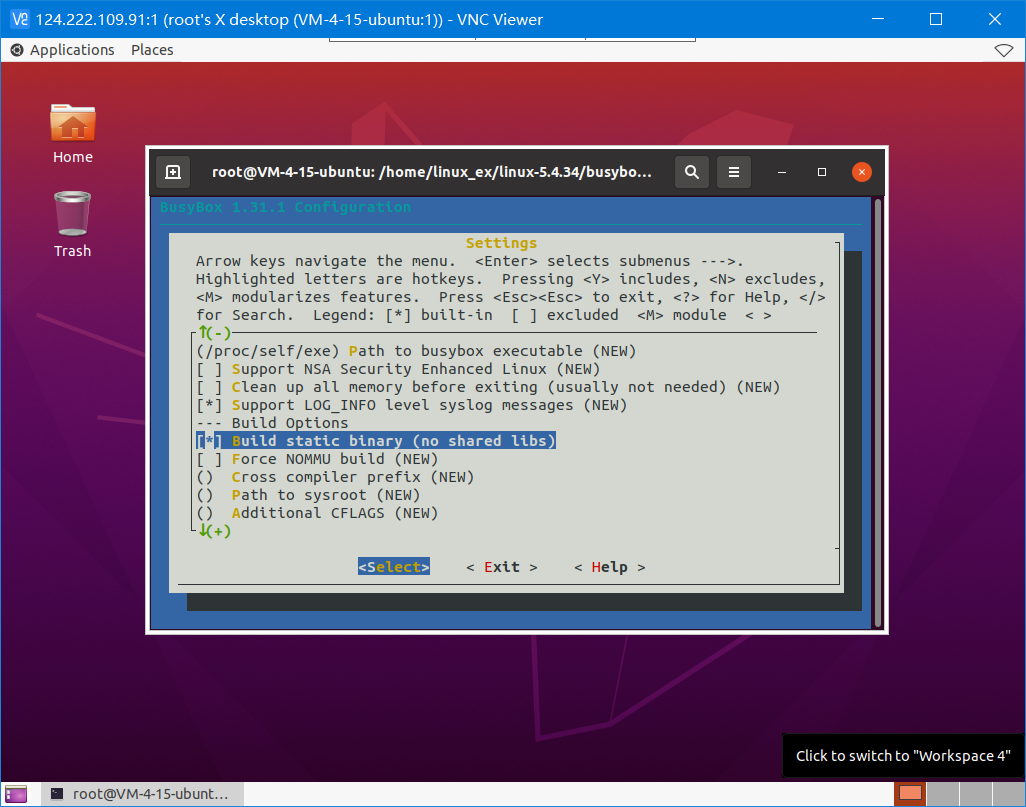The height and width of the screenshot is (807, 1026).
Task: Click the terminal search magnifier icon
Action: (x=692, y=172)
